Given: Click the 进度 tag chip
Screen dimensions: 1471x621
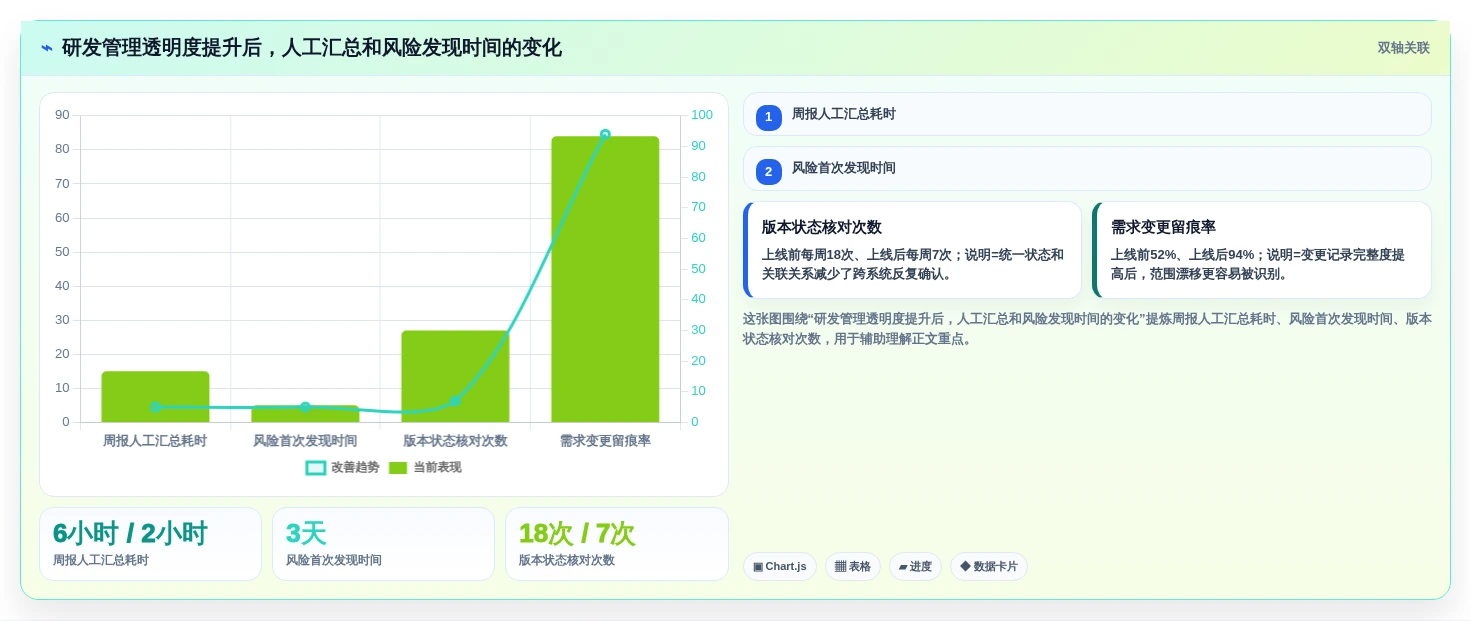Looking at the screenshot, I should (x=915, y=567).
